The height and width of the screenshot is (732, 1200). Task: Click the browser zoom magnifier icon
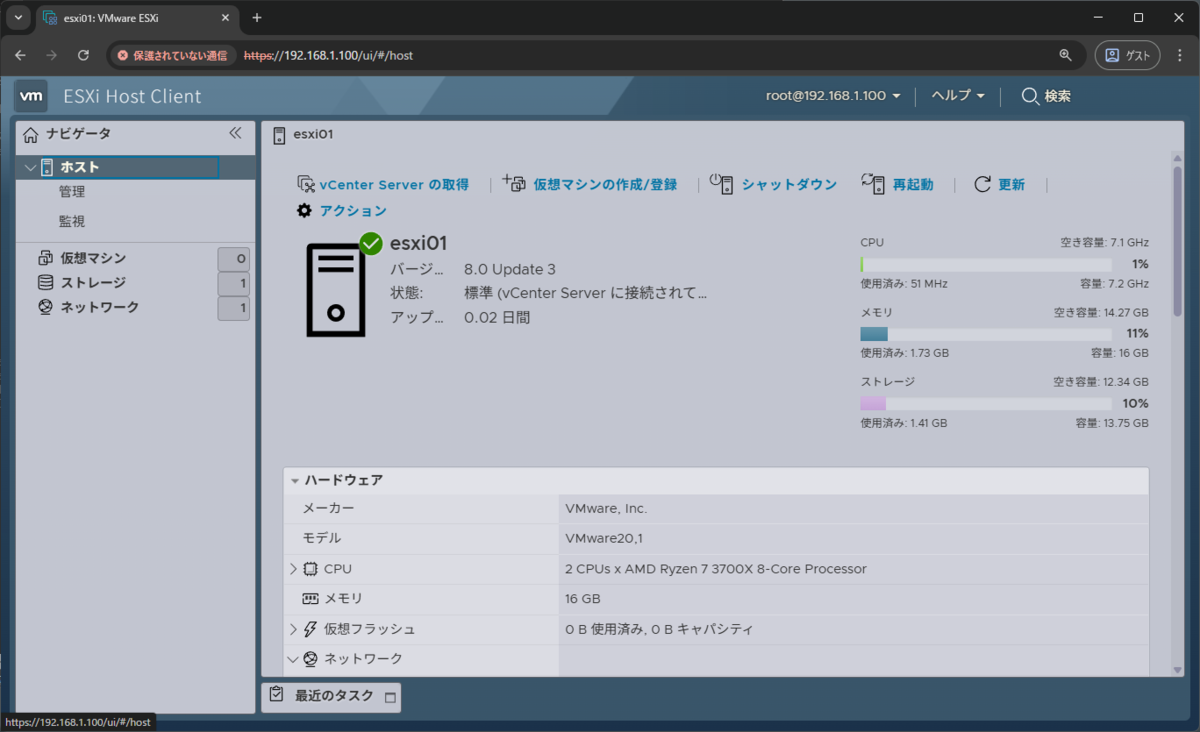[x=1065, y=55]
